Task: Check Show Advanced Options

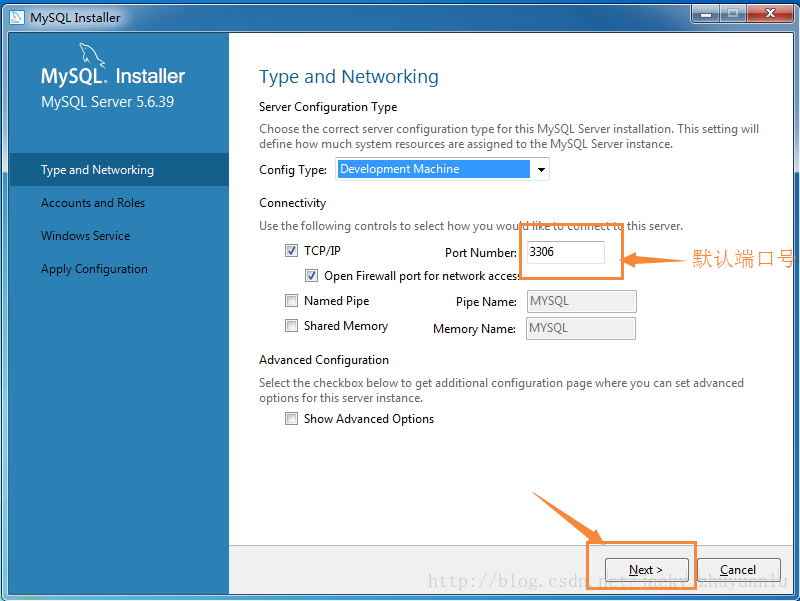Action: tap(291, 419)
